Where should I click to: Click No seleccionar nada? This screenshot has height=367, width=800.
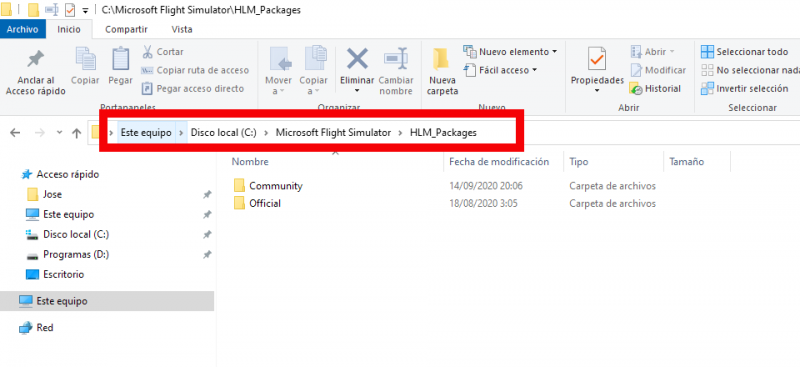click(750, 70)
